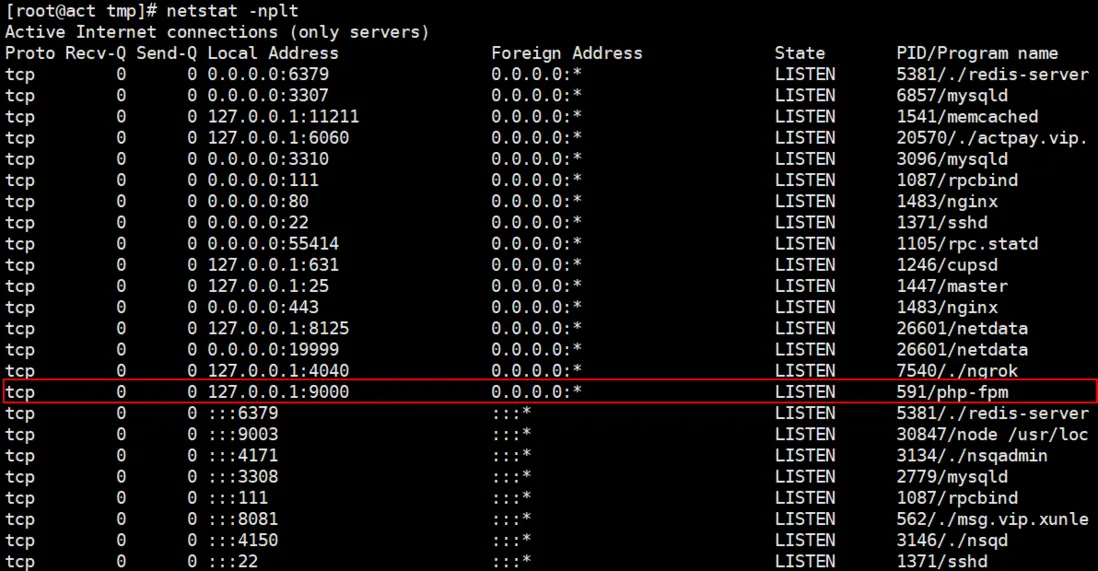Click program name '7540/./ngrok'
This screenshot has height=571, width=1098.
click(x=957, y=371)
